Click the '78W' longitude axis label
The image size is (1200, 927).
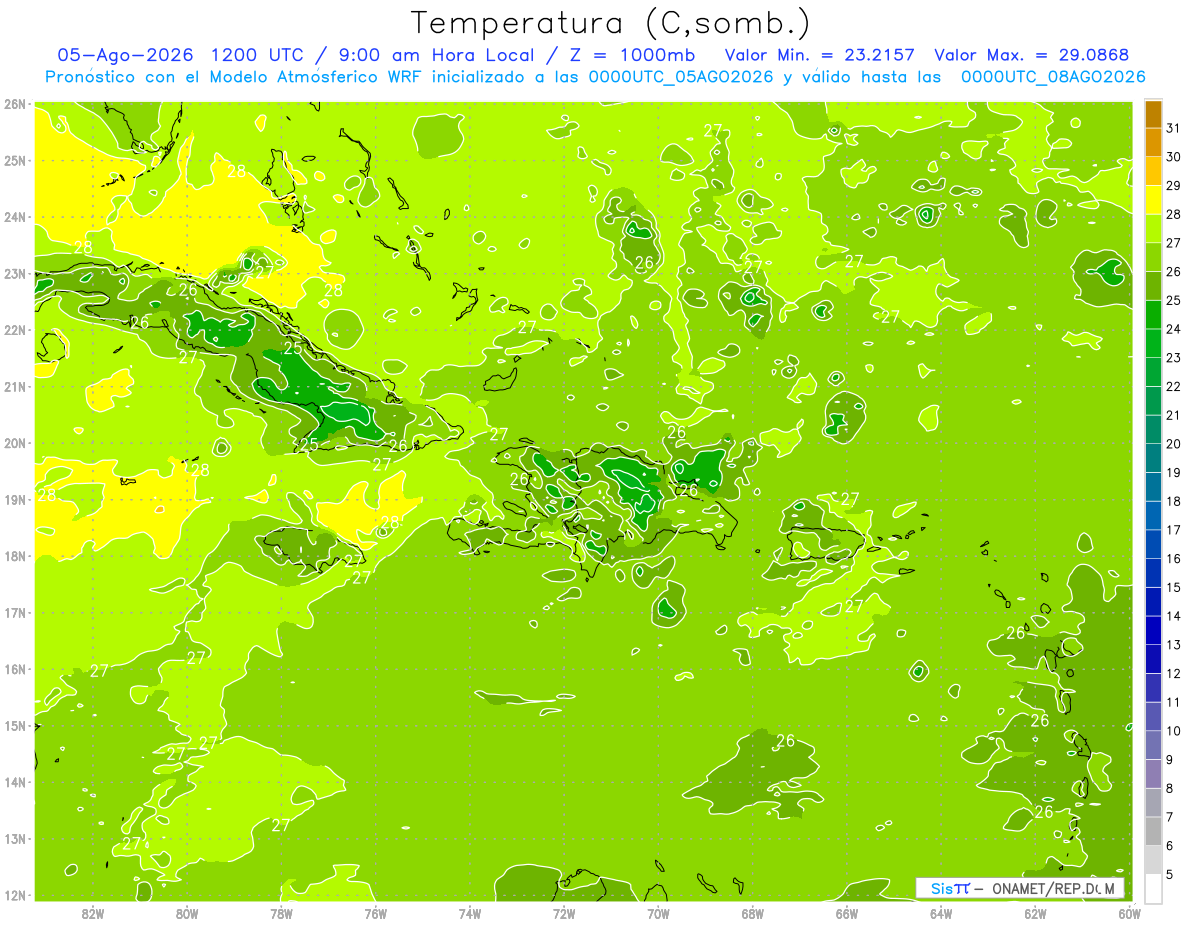(281, 913)
